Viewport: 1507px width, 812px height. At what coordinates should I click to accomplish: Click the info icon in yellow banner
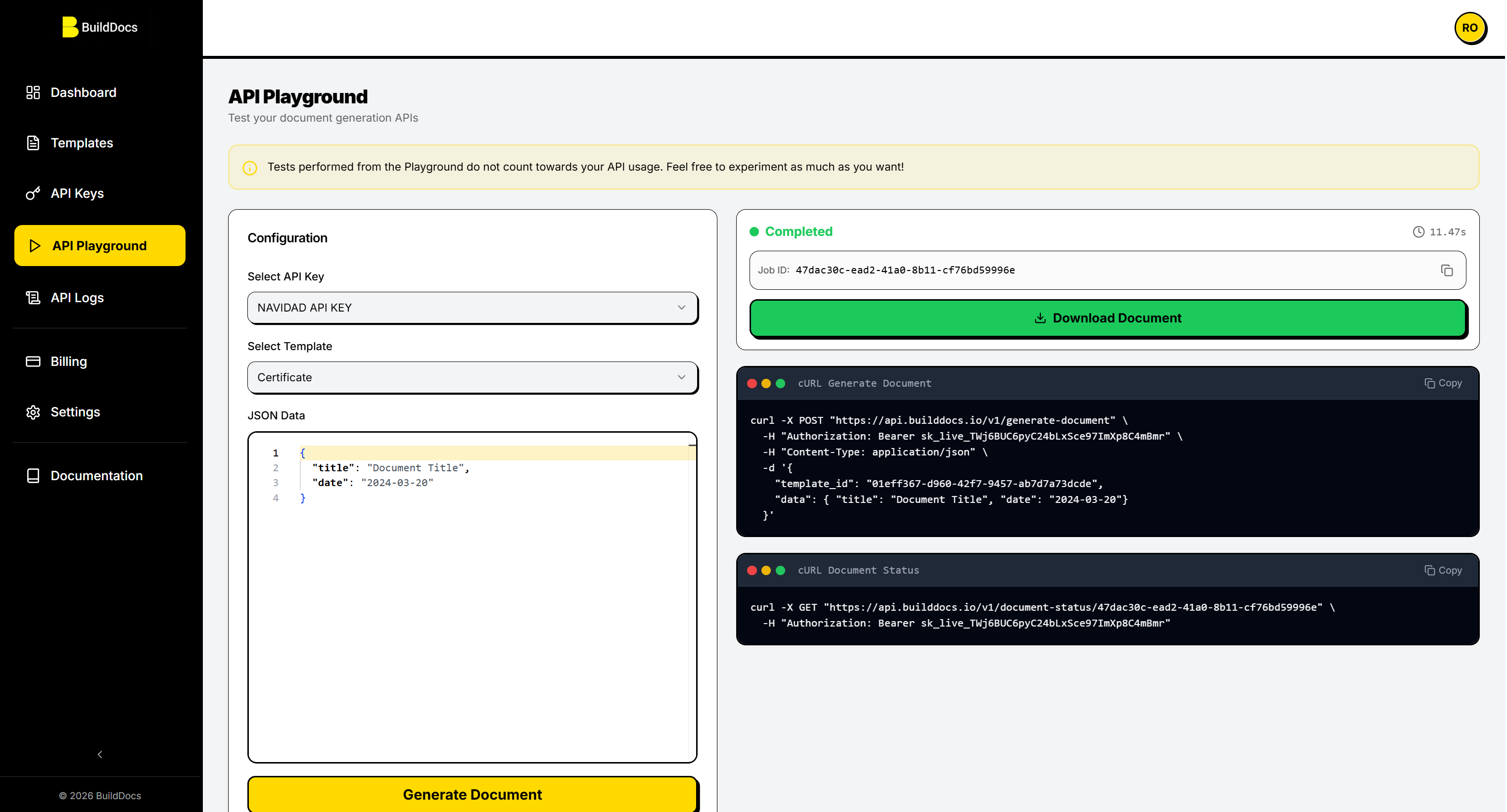pyautogui.click(x=250, y=168)
